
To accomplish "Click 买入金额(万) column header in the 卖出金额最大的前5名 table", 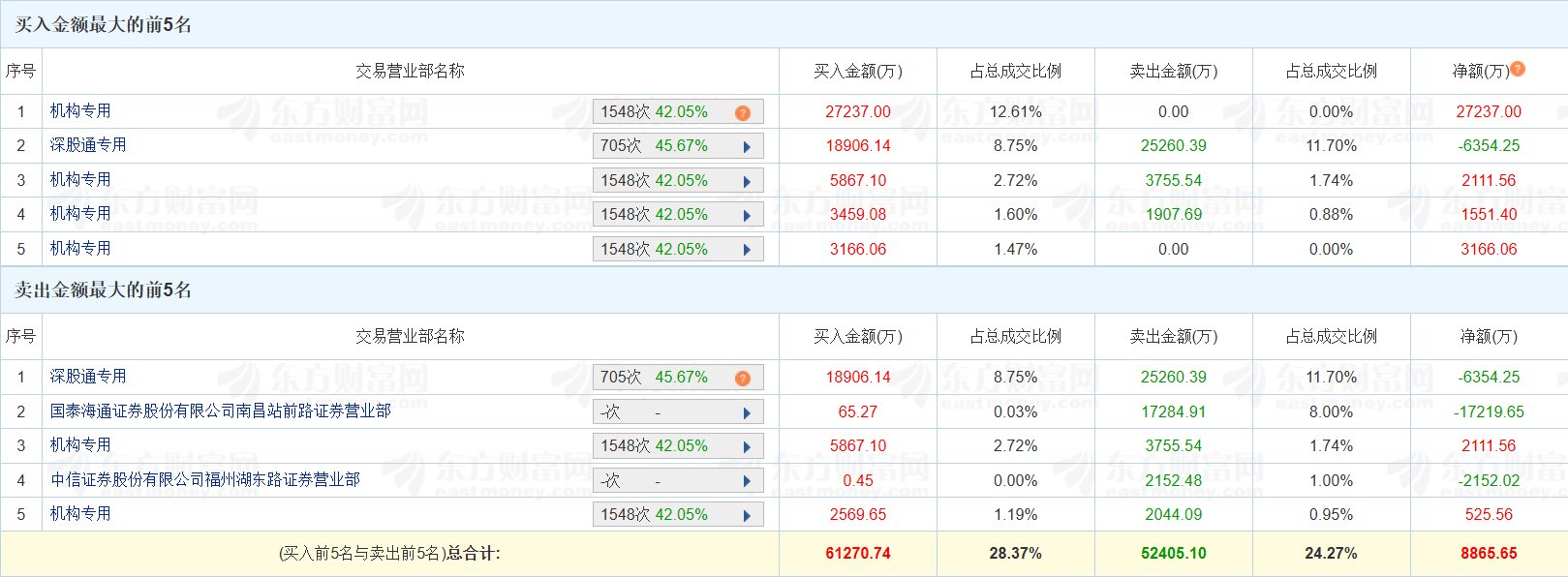I will click(857, 337).
